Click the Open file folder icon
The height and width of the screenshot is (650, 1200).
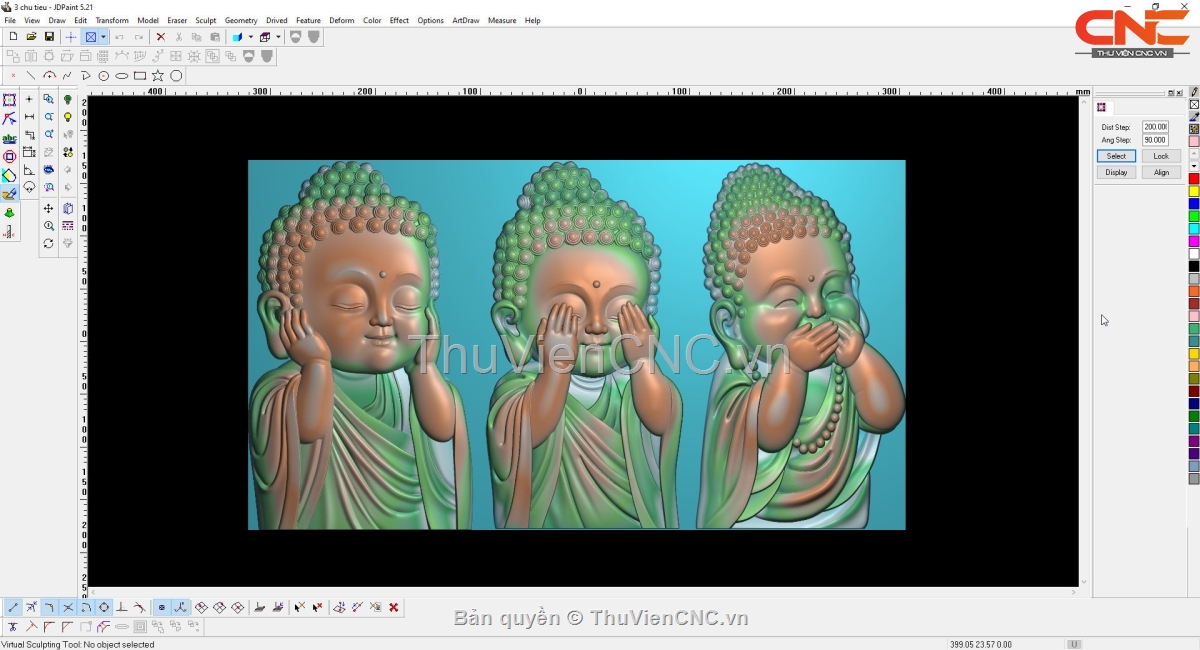click(31, 37)
